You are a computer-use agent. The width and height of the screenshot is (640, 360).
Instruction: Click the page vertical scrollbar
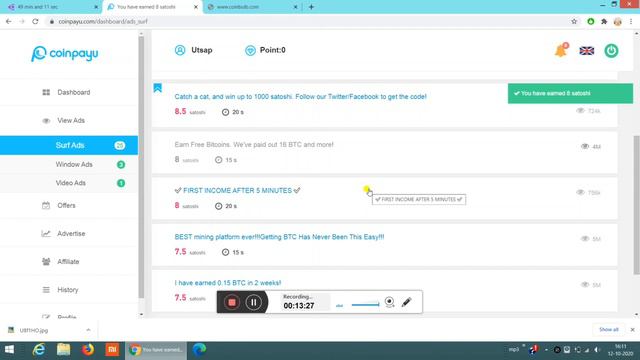pos(636,204)
